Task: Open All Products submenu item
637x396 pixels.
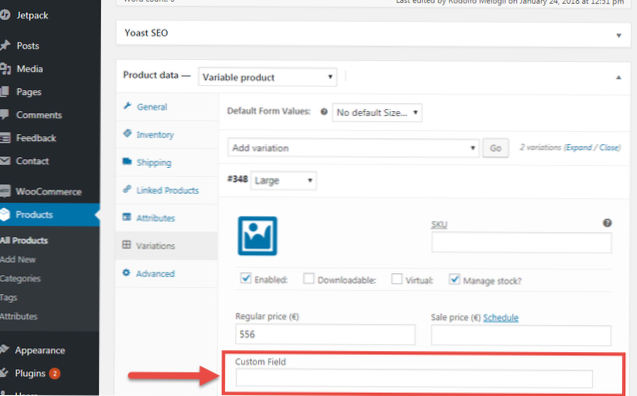Action: [24, 240]
